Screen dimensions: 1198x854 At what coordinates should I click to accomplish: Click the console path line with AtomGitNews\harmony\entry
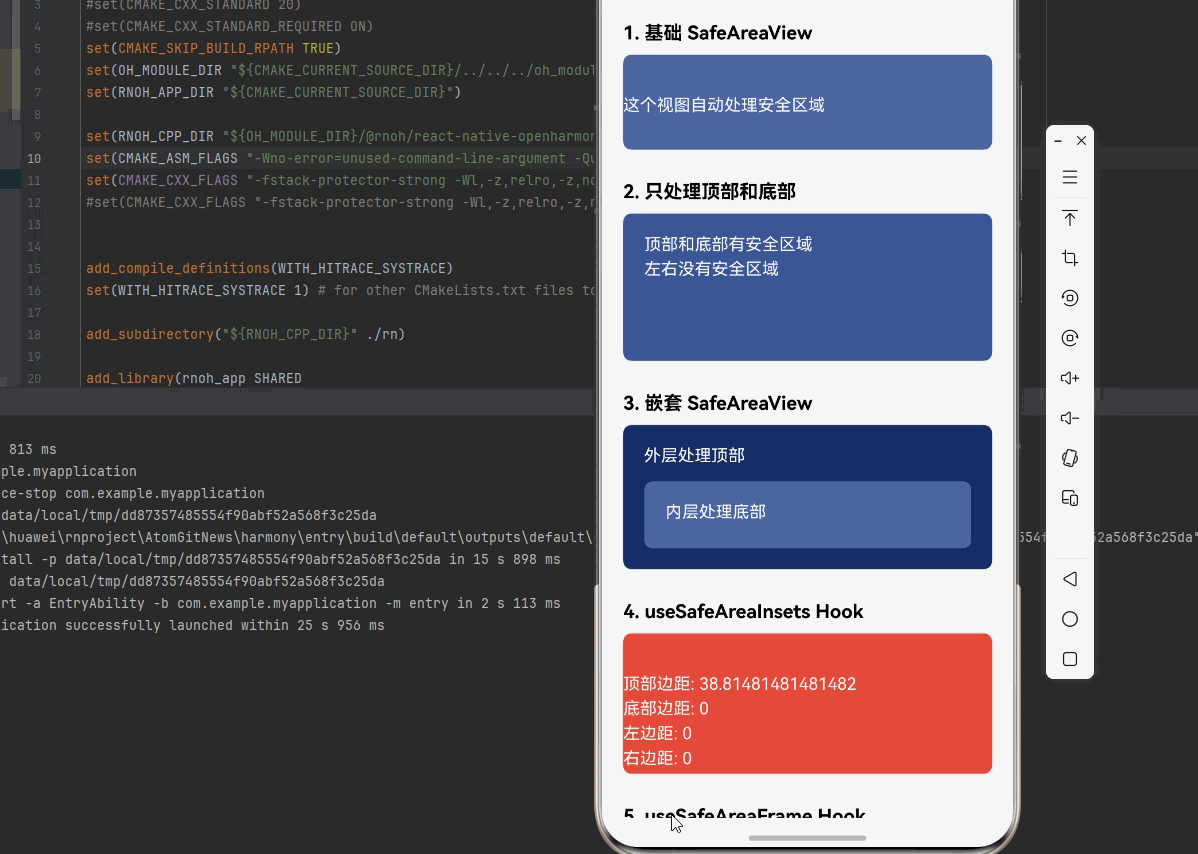(x=296, y=537)
